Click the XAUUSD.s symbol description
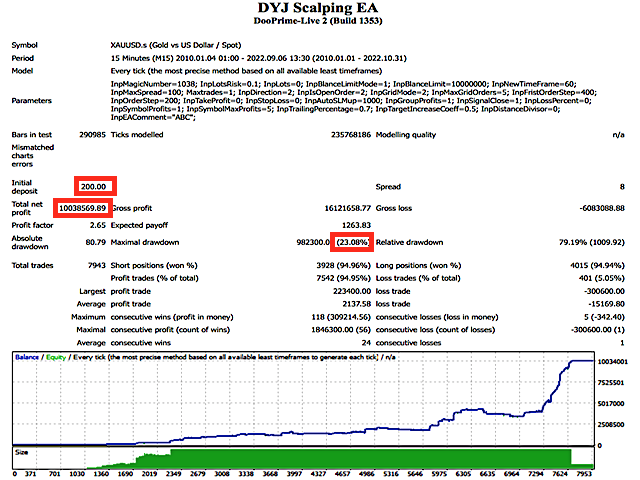 click(176, 45)
